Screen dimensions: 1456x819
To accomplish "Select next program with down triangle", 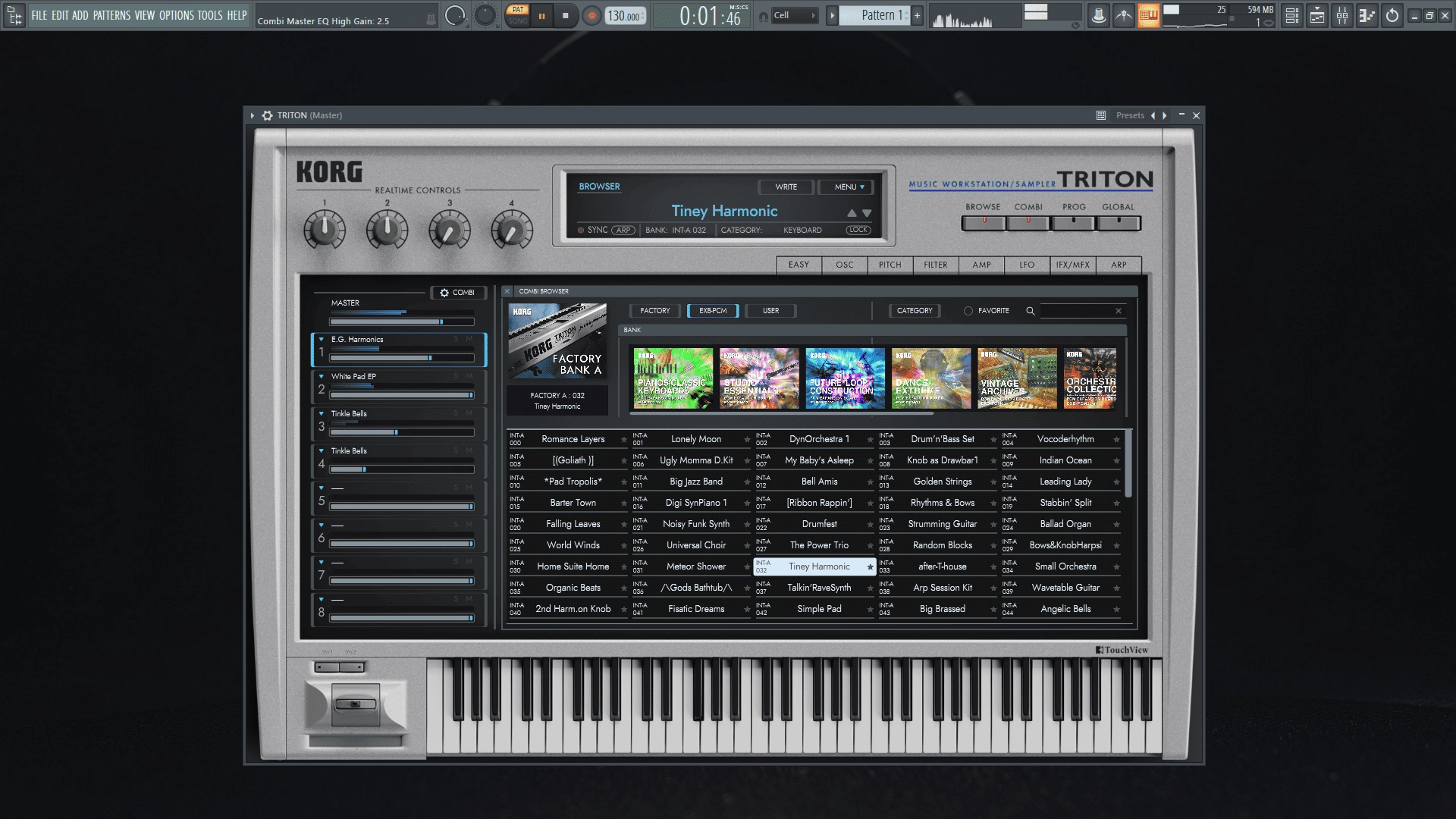I will [867, 214].
